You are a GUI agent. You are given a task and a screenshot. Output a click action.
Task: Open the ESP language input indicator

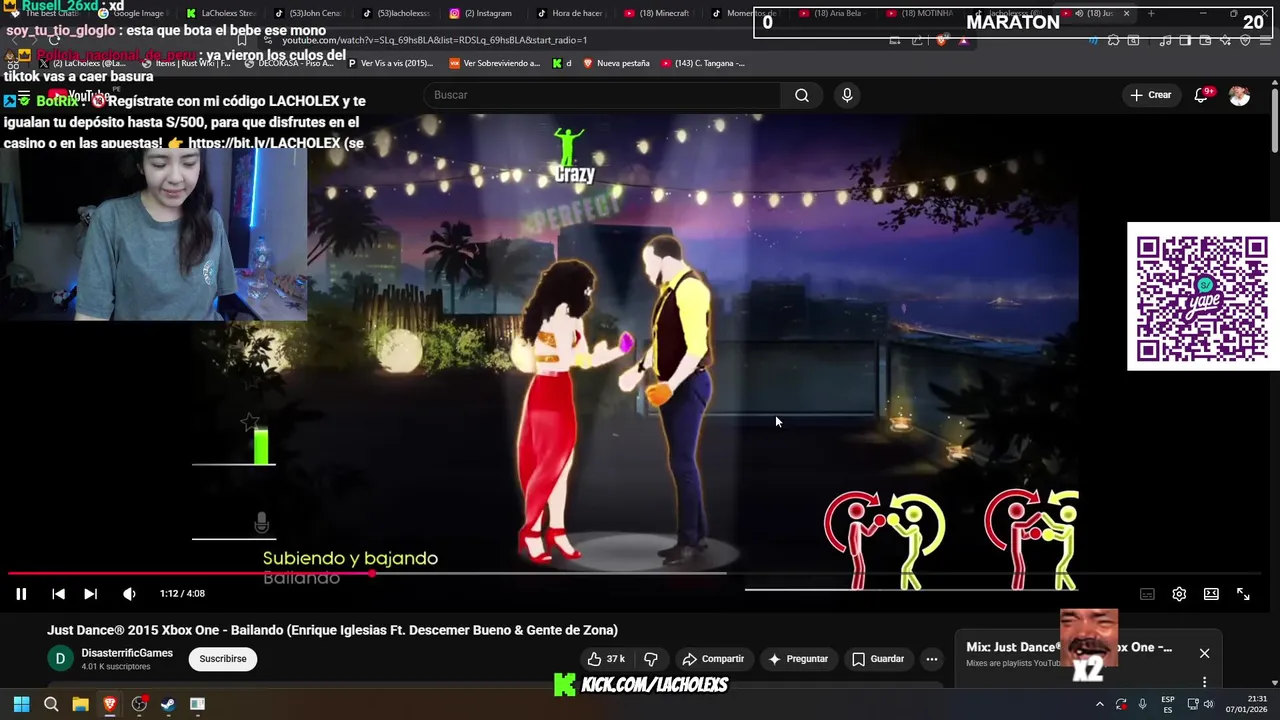(1167, 704)
